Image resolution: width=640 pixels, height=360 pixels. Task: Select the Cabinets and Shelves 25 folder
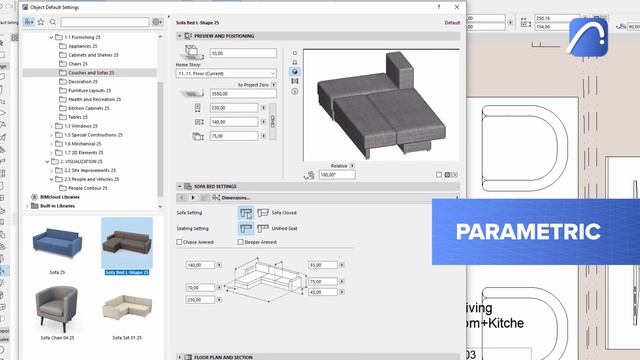pyautogui.click(x=93, y=55)
